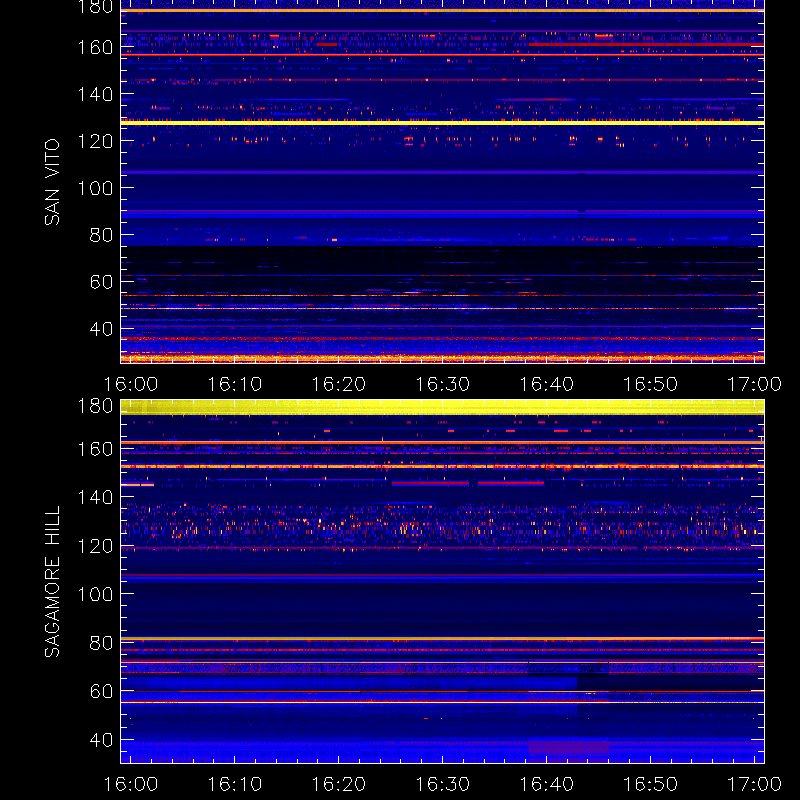
Task: Click the wide yellow band atop Sagamore Hill spectrogram
Action: (x=442, y=407)
